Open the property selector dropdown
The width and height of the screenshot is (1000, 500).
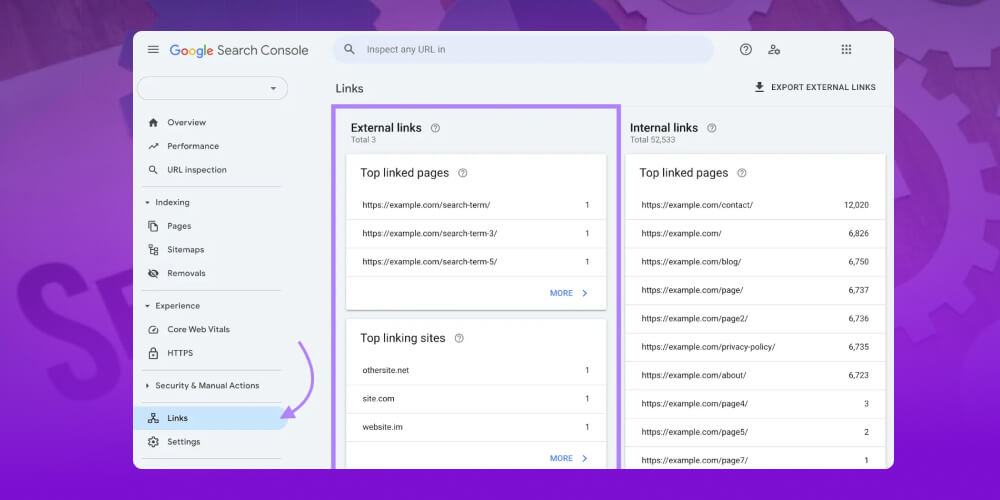click(212, 89)
